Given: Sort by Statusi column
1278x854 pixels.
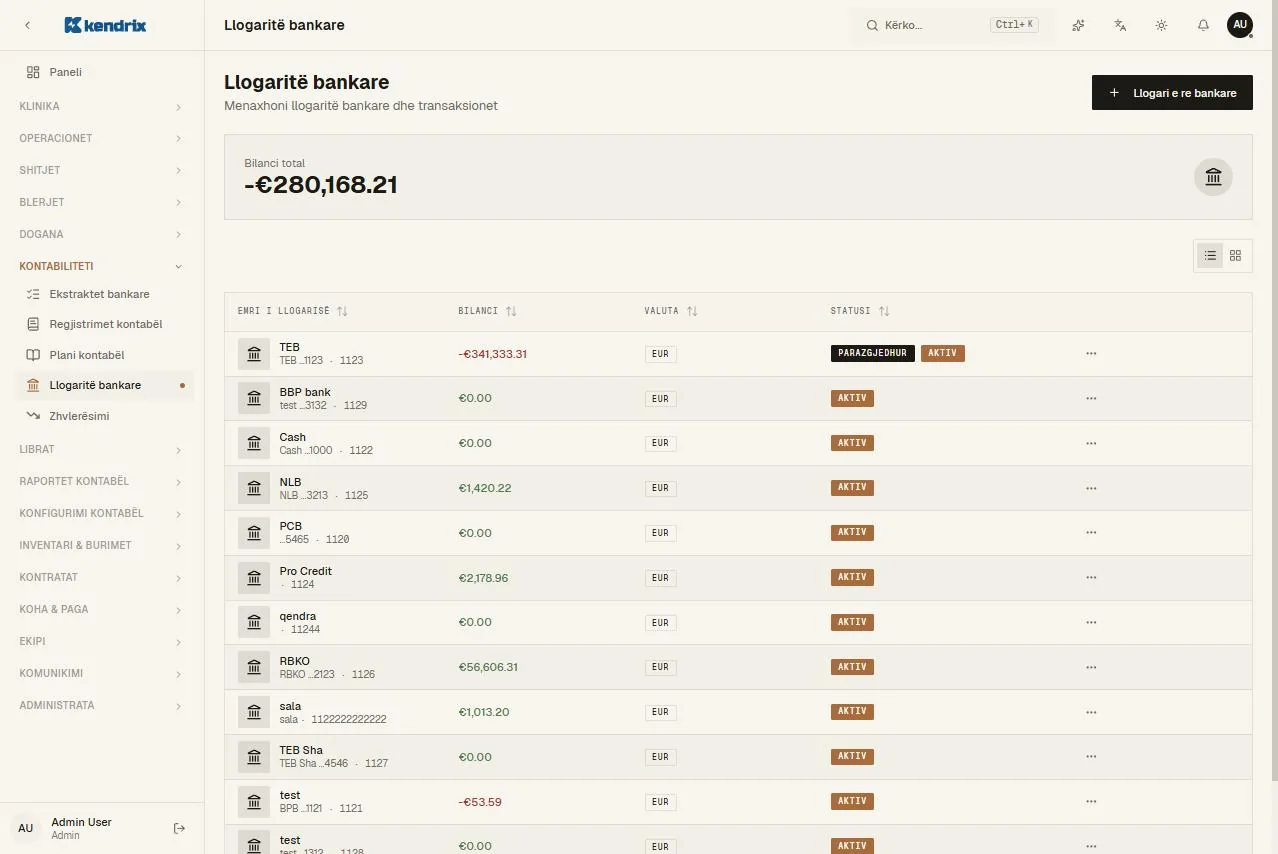Looking at the screenshot, I should pyautogui.click(x=860, y=311).
